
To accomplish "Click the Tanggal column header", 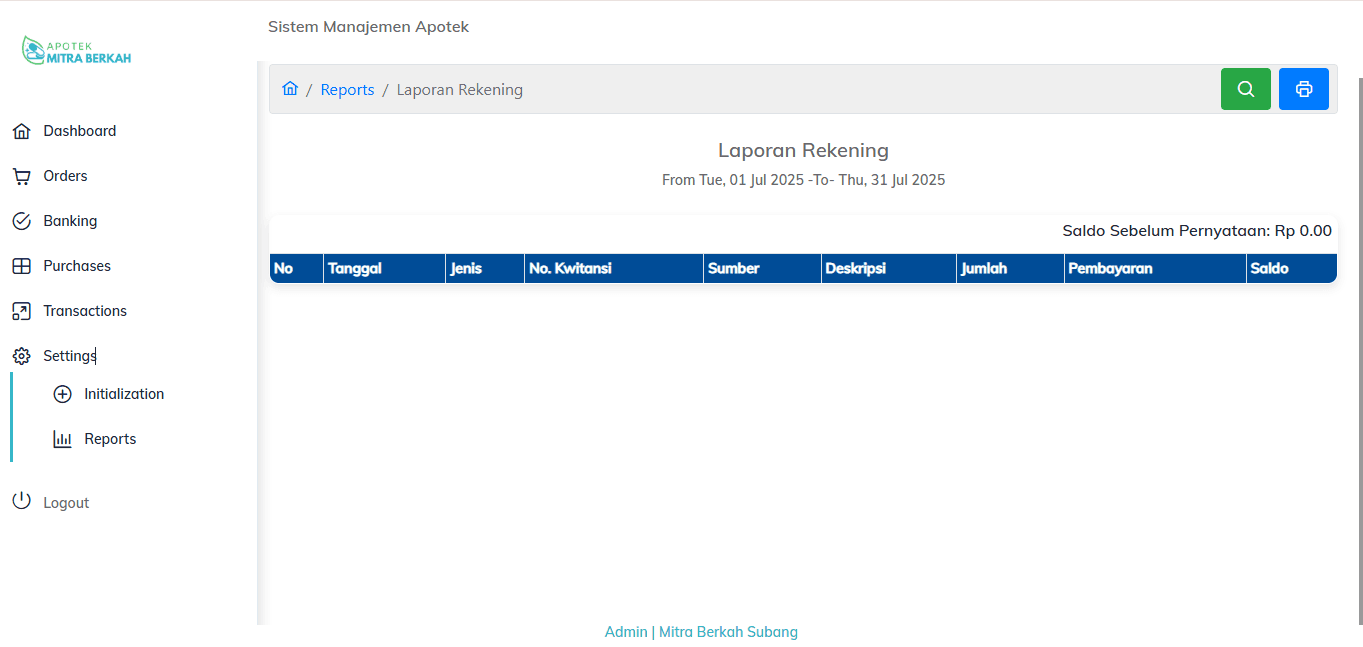I will [355, 268].
